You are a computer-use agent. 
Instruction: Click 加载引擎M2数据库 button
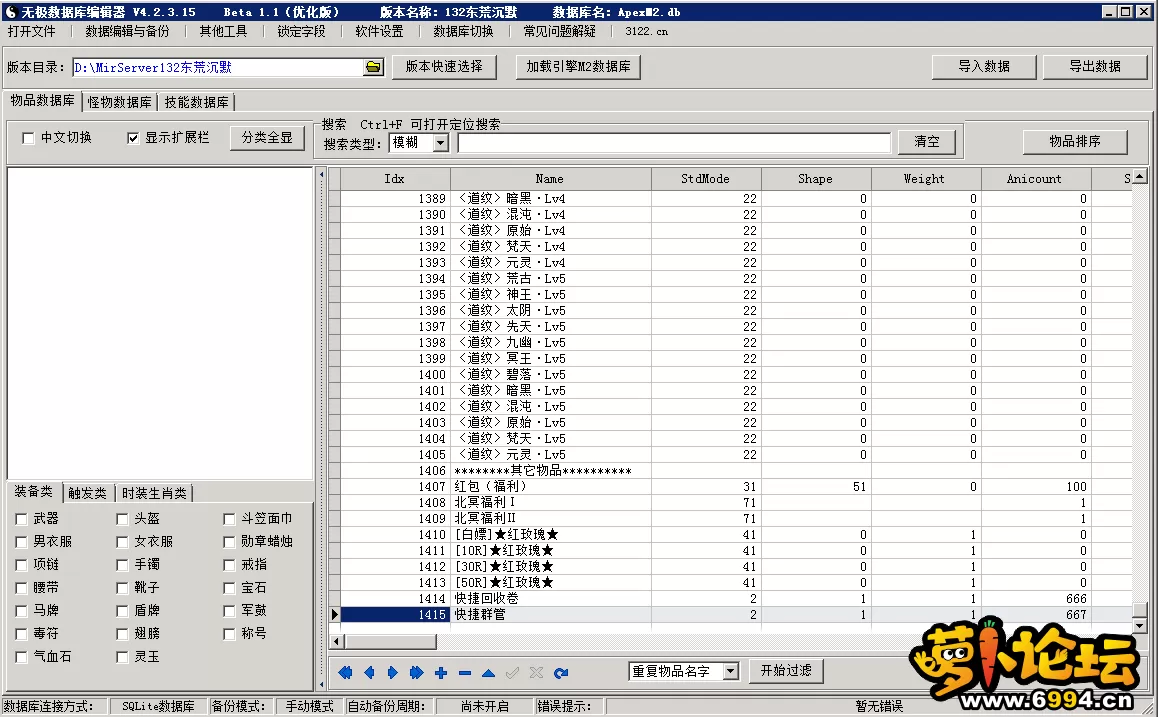pos(578,66)
